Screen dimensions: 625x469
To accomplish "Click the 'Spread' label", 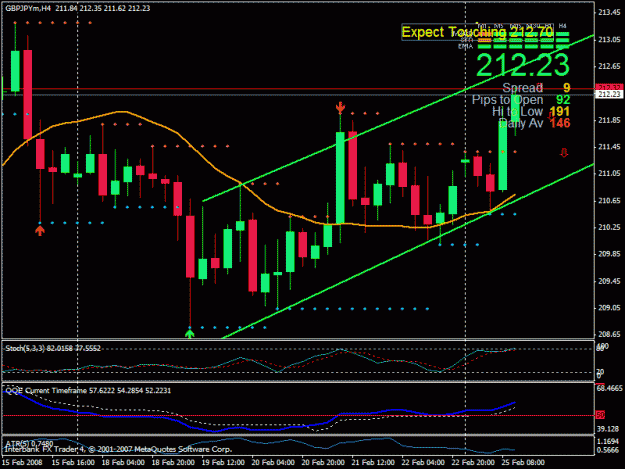I will coord(522,88).
